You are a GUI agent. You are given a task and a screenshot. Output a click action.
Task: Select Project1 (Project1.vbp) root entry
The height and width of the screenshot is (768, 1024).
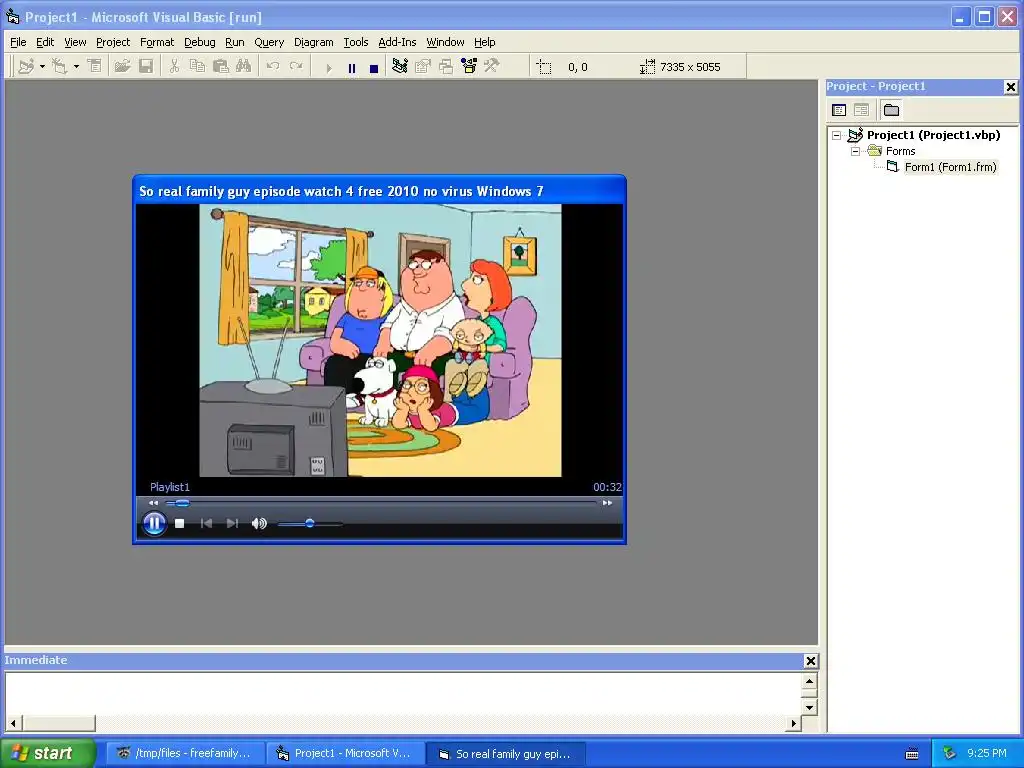(933, 135)
